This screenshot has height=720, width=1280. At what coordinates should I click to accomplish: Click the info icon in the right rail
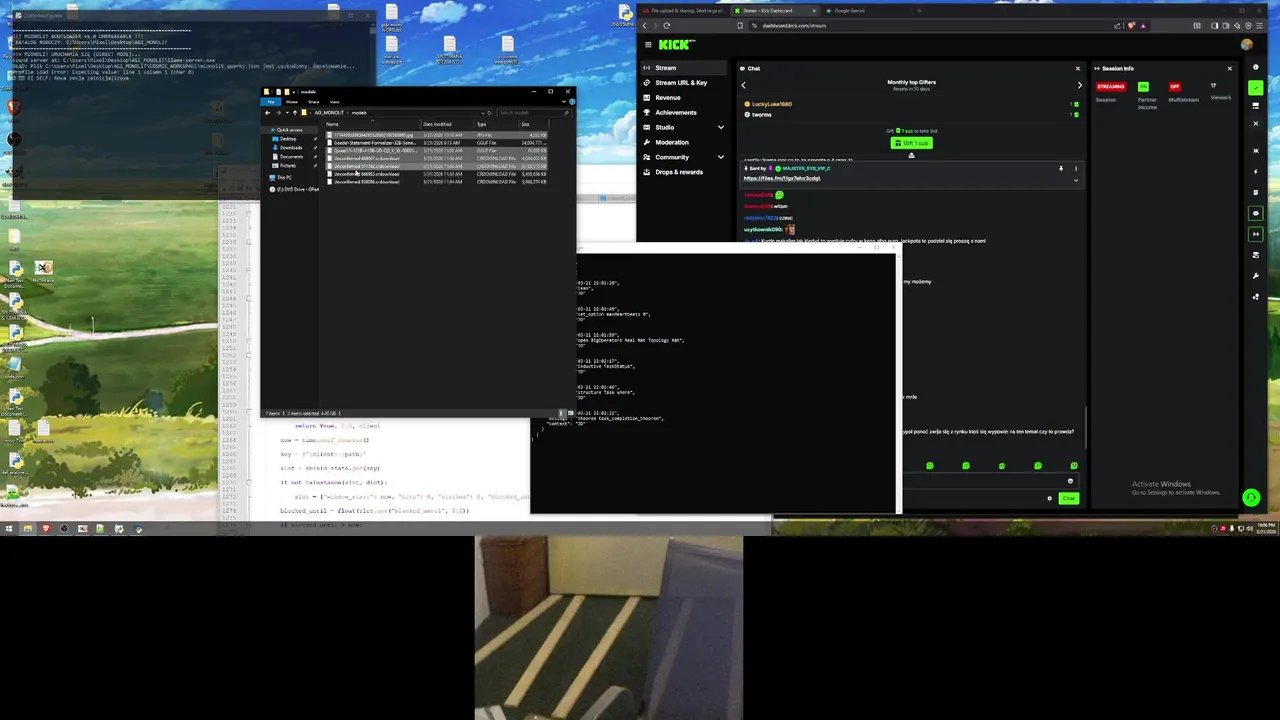[1255, 67]
